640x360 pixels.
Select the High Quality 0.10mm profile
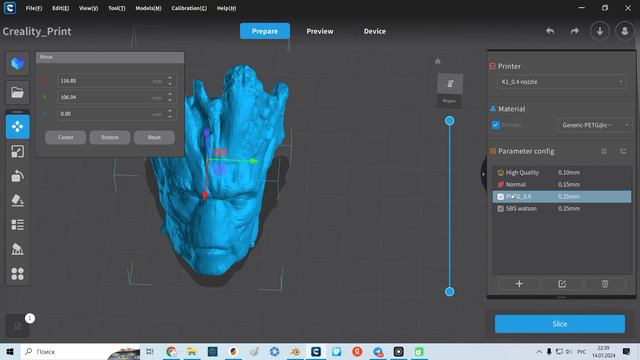[x=562, y=173]
